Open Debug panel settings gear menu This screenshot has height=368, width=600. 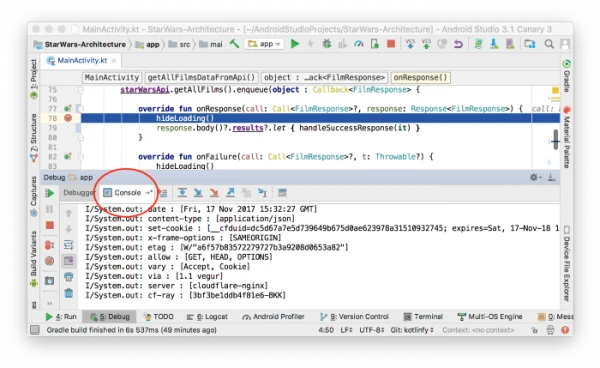point(535,177)
